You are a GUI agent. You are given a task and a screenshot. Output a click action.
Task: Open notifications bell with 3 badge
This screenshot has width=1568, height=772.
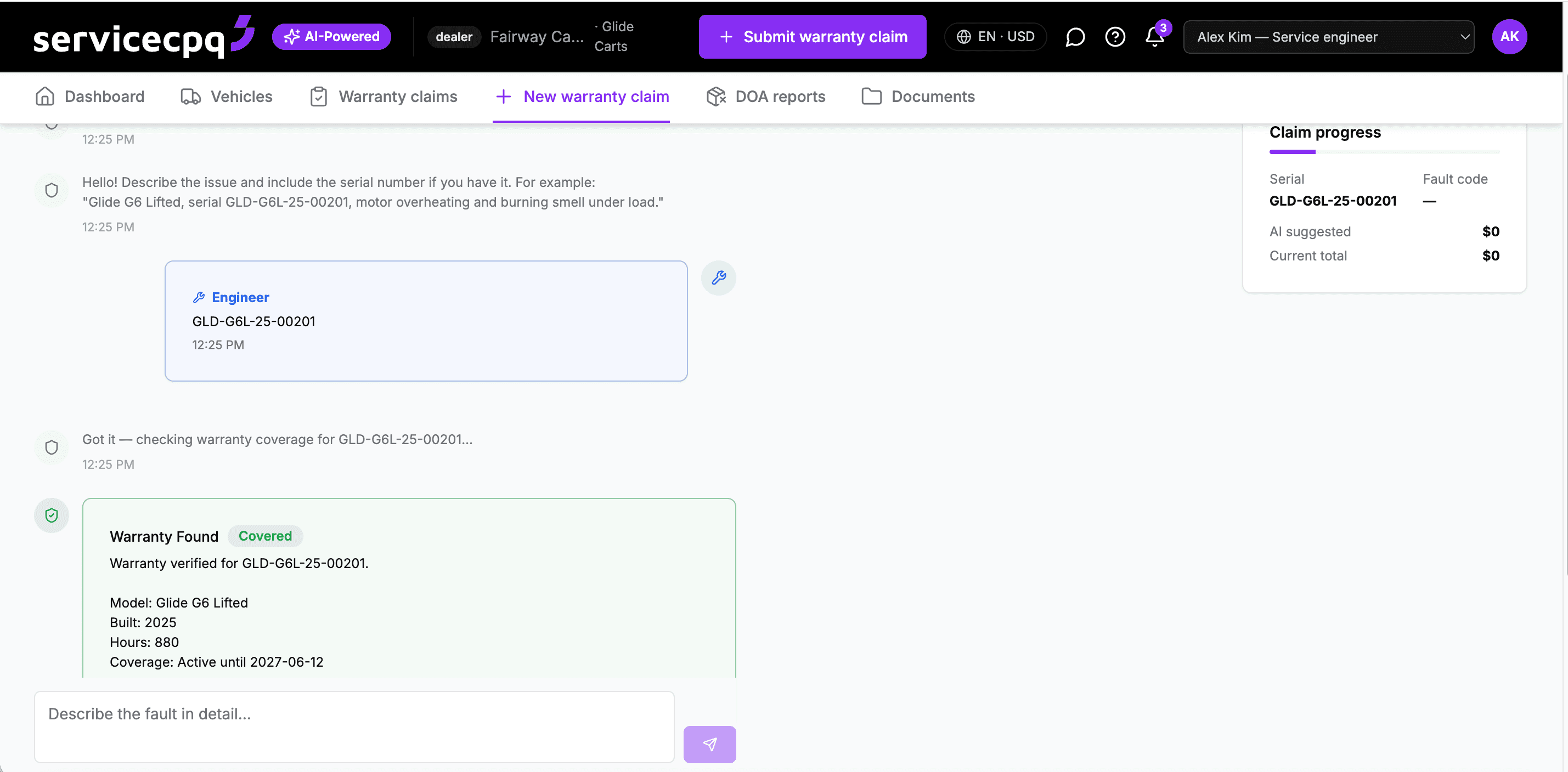coord(1155,37)
